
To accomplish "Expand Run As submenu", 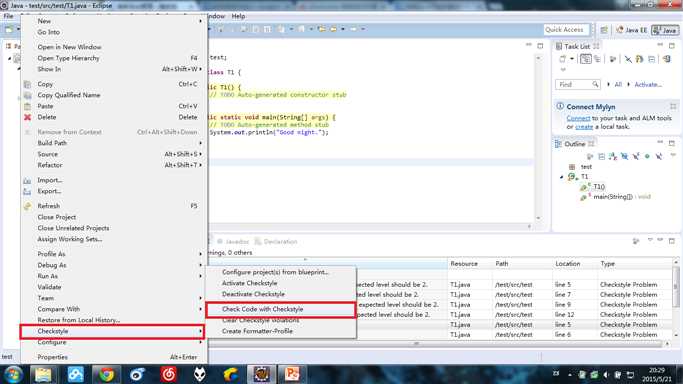I will pyautogui.click(x=114, y=276).
